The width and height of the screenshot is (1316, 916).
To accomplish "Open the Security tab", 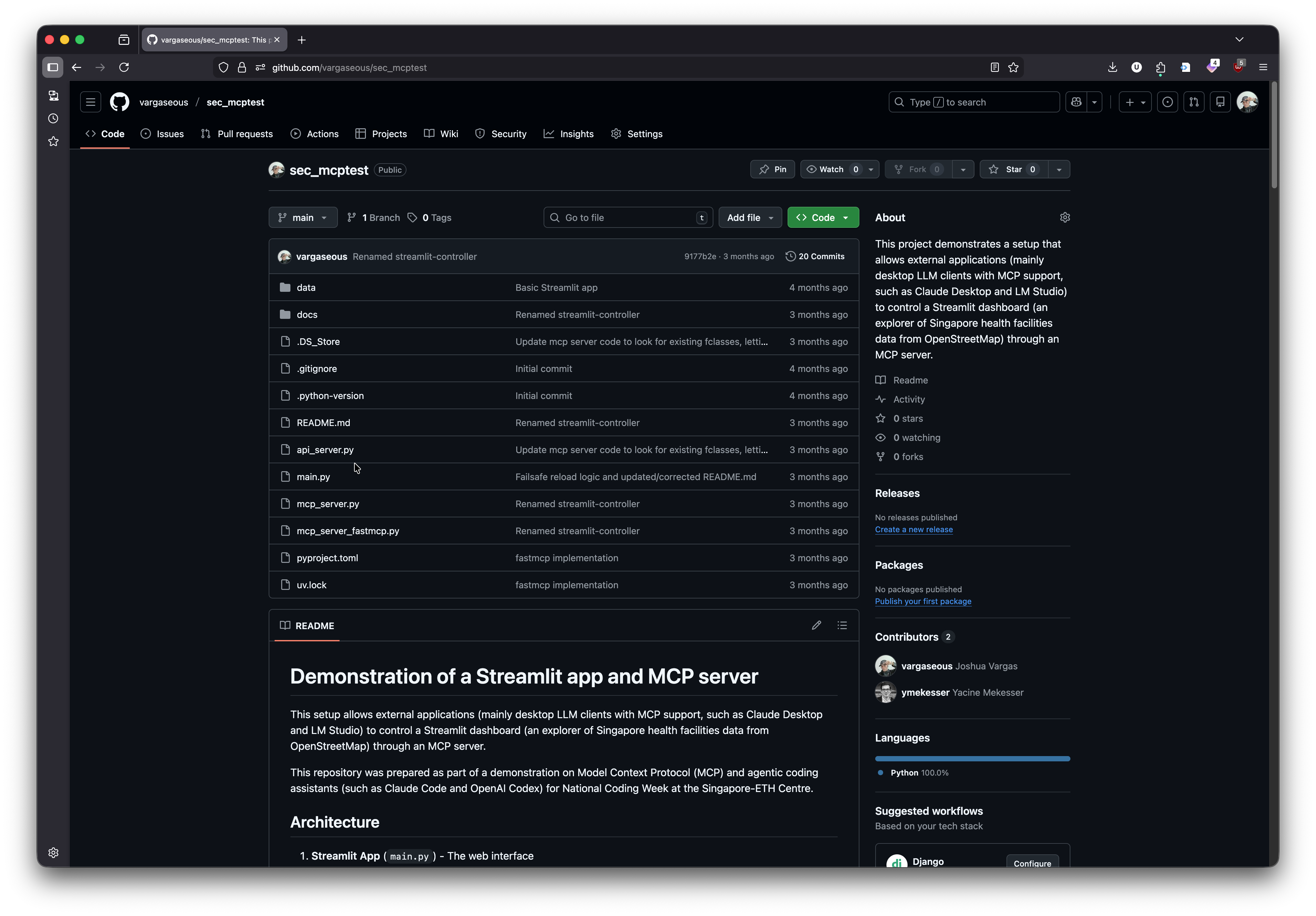I will point(501,134).
